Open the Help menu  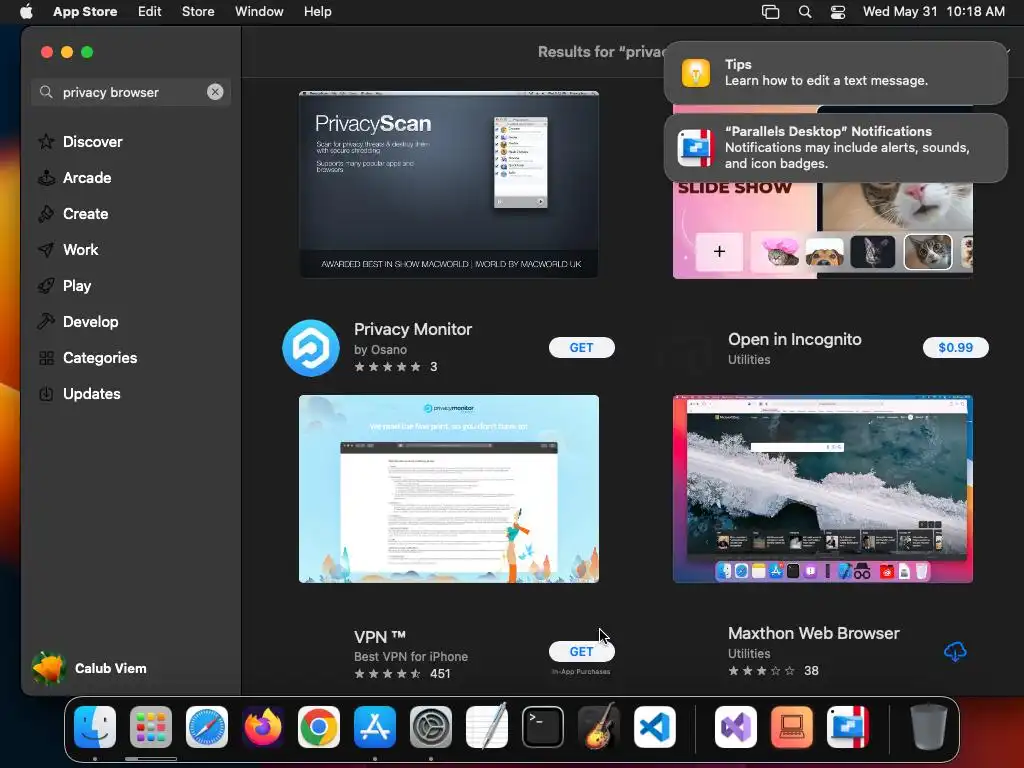pyautogui.click(x=317, y=12)
